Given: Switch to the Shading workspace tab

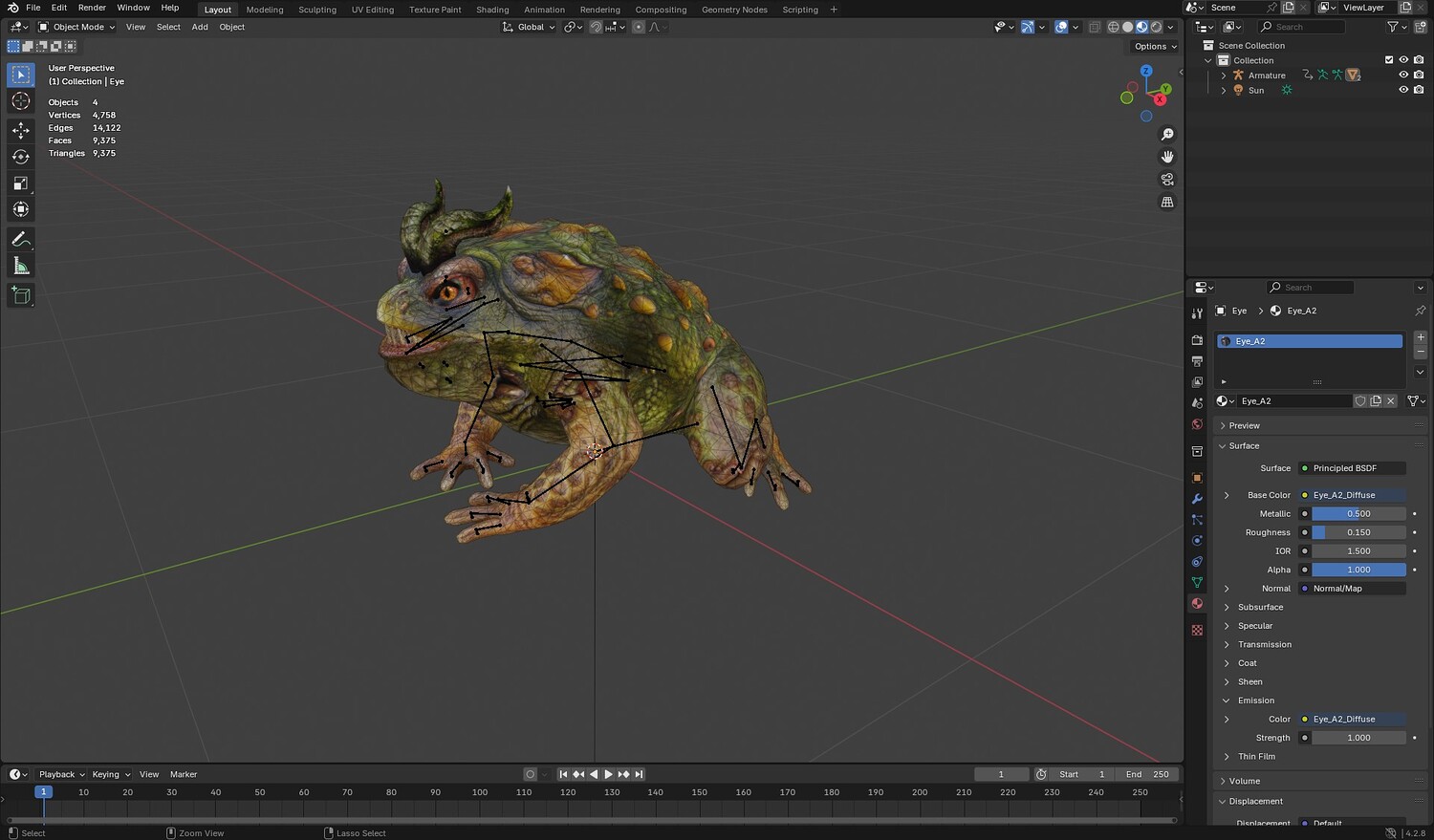Looking at the screenshot, I should [492, 10].
